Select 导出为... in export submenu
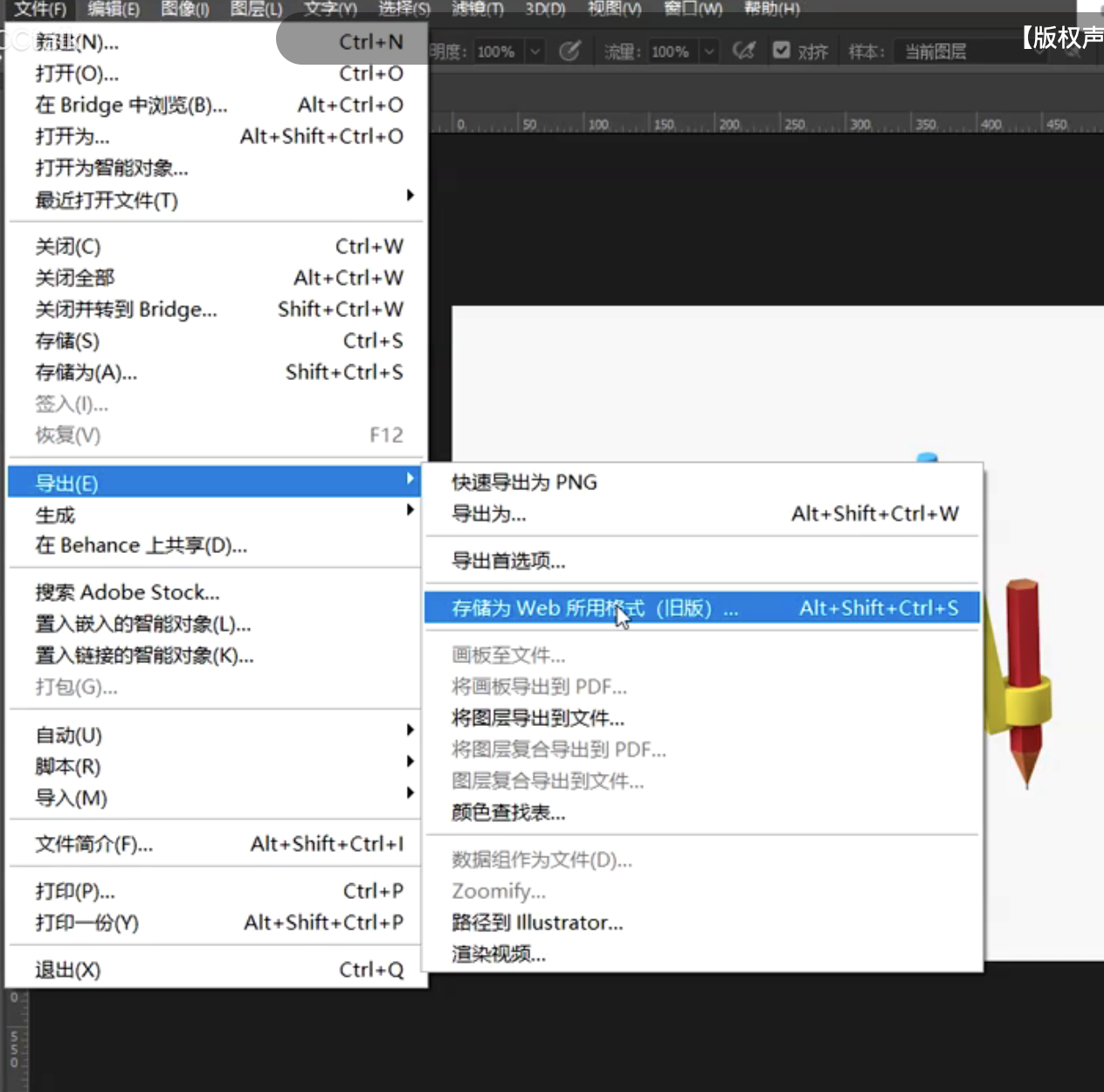This screenshot has width=1104, height=1092. point(701,514)
